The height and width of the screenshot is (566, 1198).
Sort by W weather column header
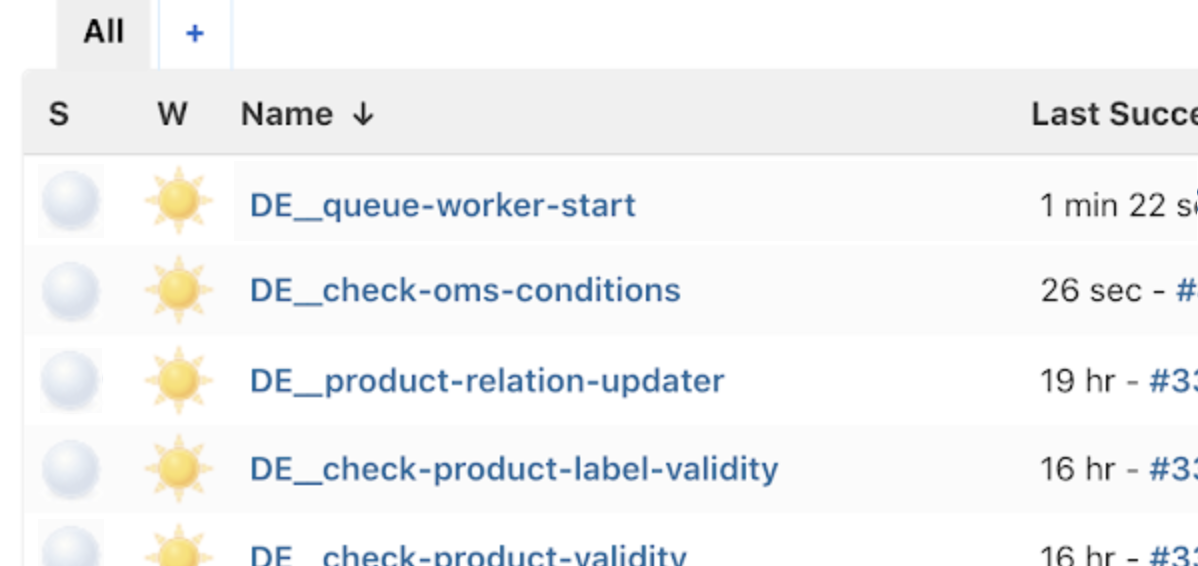pos(172,115)
